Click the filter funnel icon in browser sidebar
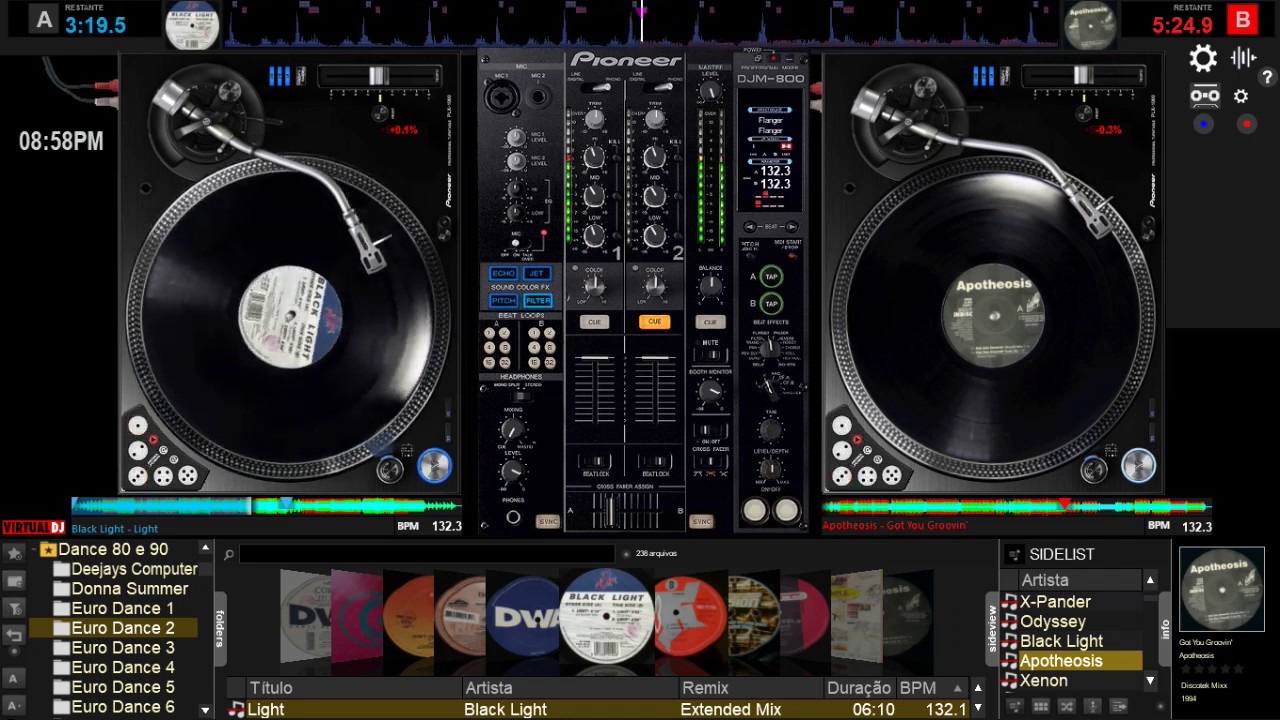The width and height of the screenshot is (1280, 720). (x=14, y=608)
